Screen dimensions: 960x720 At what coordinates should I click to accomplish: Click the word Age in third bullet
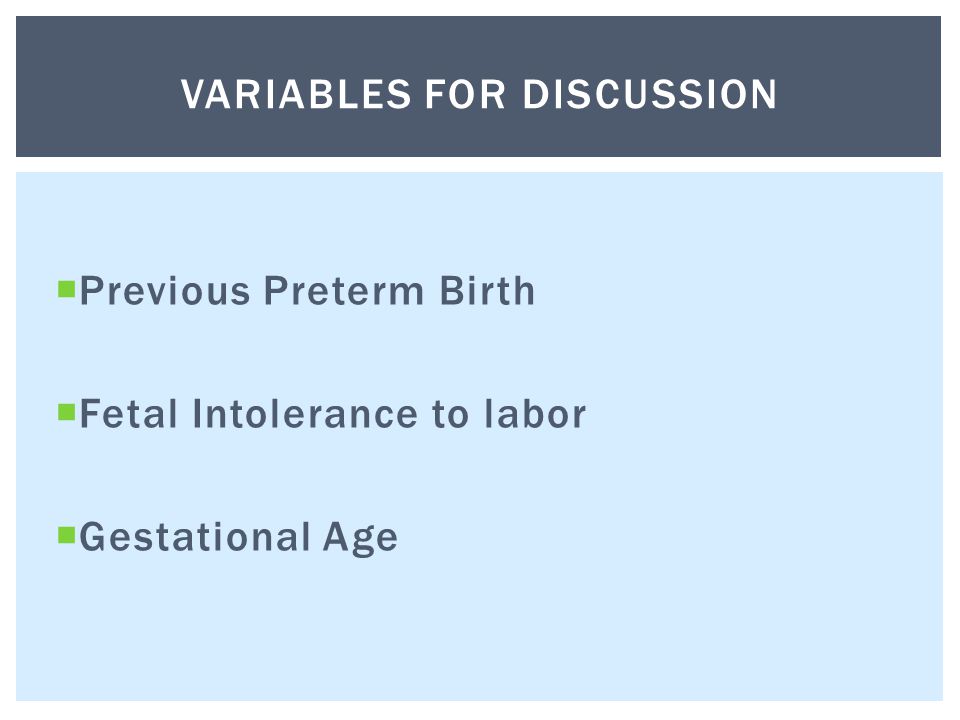pos(361,539)
